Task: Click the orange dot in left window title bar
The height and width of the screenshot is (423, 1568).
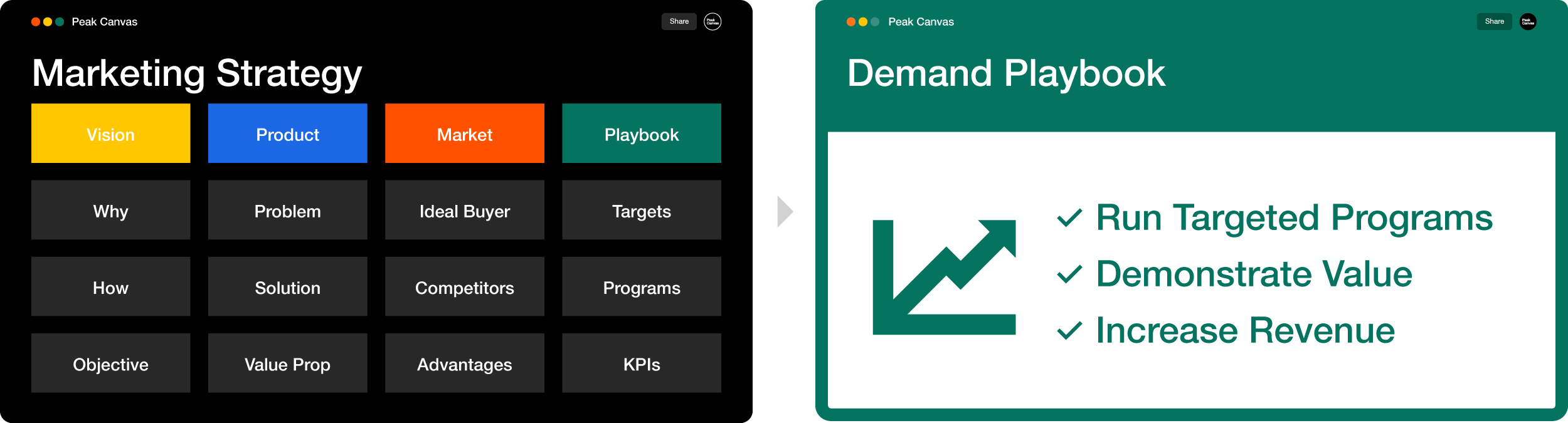Action: 36,22
